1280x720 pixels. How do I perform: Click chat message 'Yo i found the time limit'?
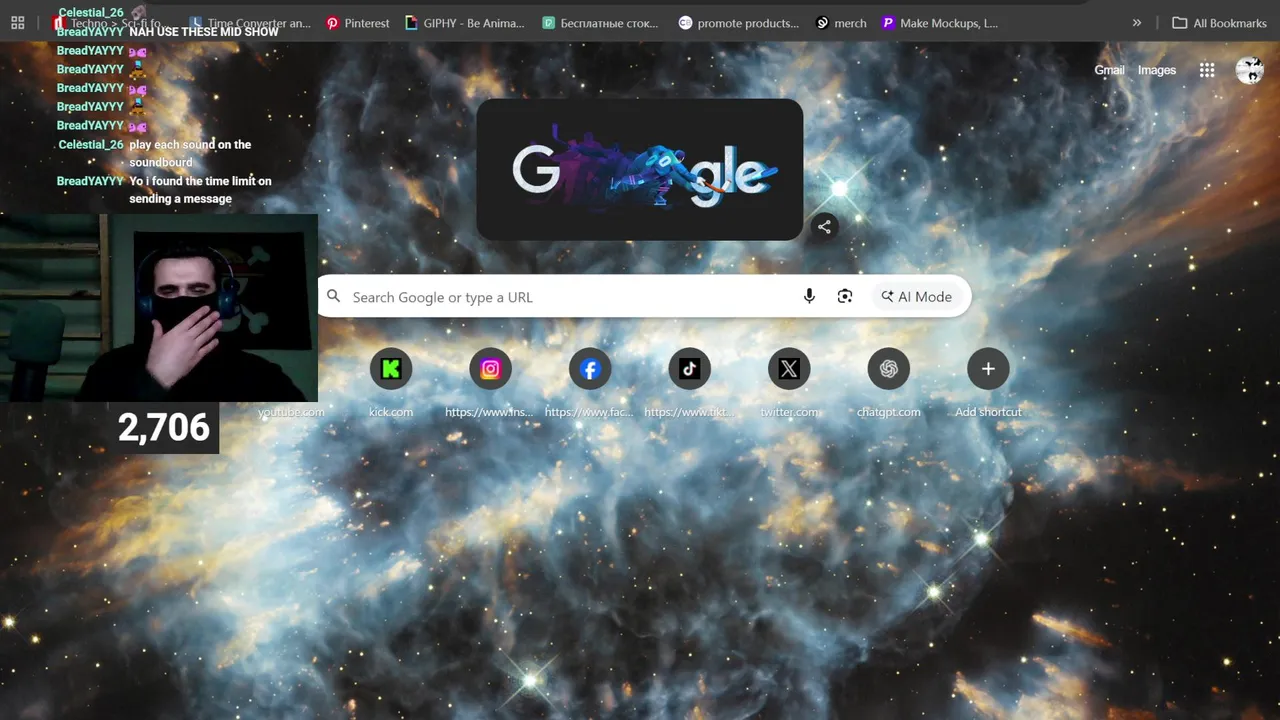click(200, 190)
